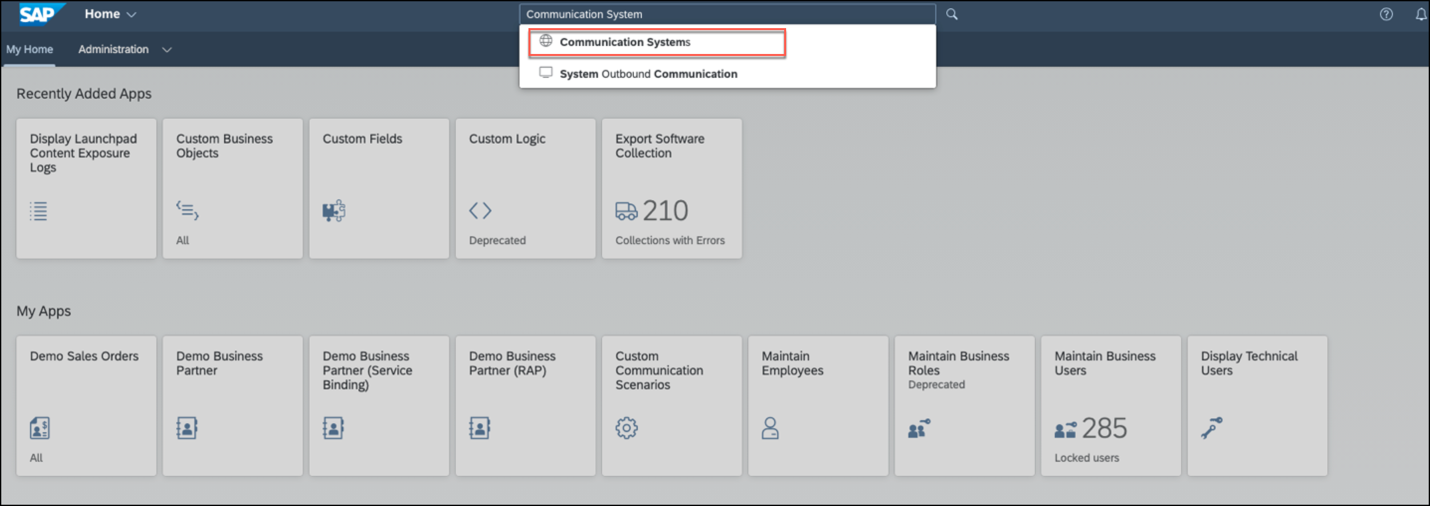The image size is (1430, 510).
Task: Open the Demo Business Partner tile
Action: (233, 406)
